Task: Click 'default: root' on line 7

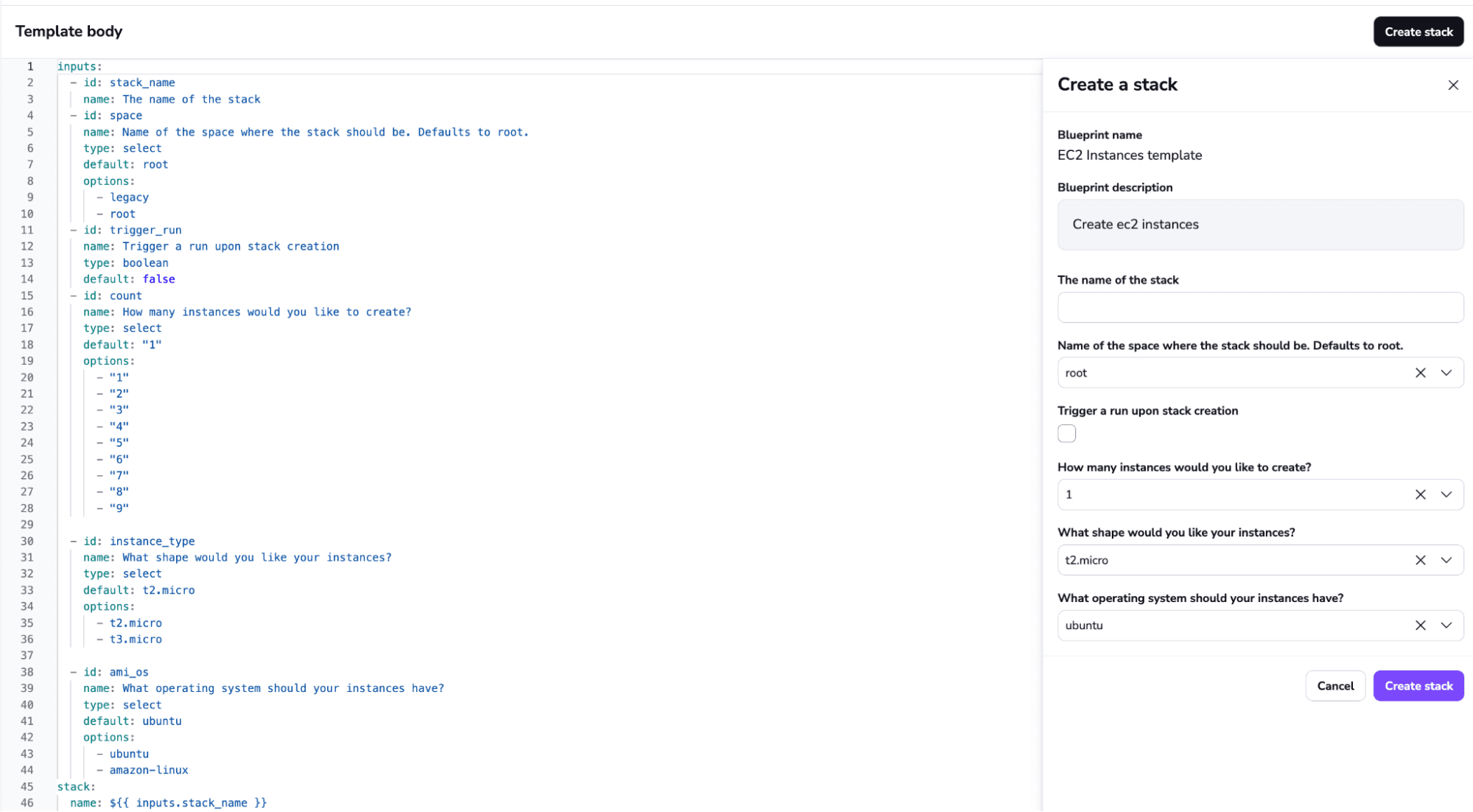Action: point(125,164)
